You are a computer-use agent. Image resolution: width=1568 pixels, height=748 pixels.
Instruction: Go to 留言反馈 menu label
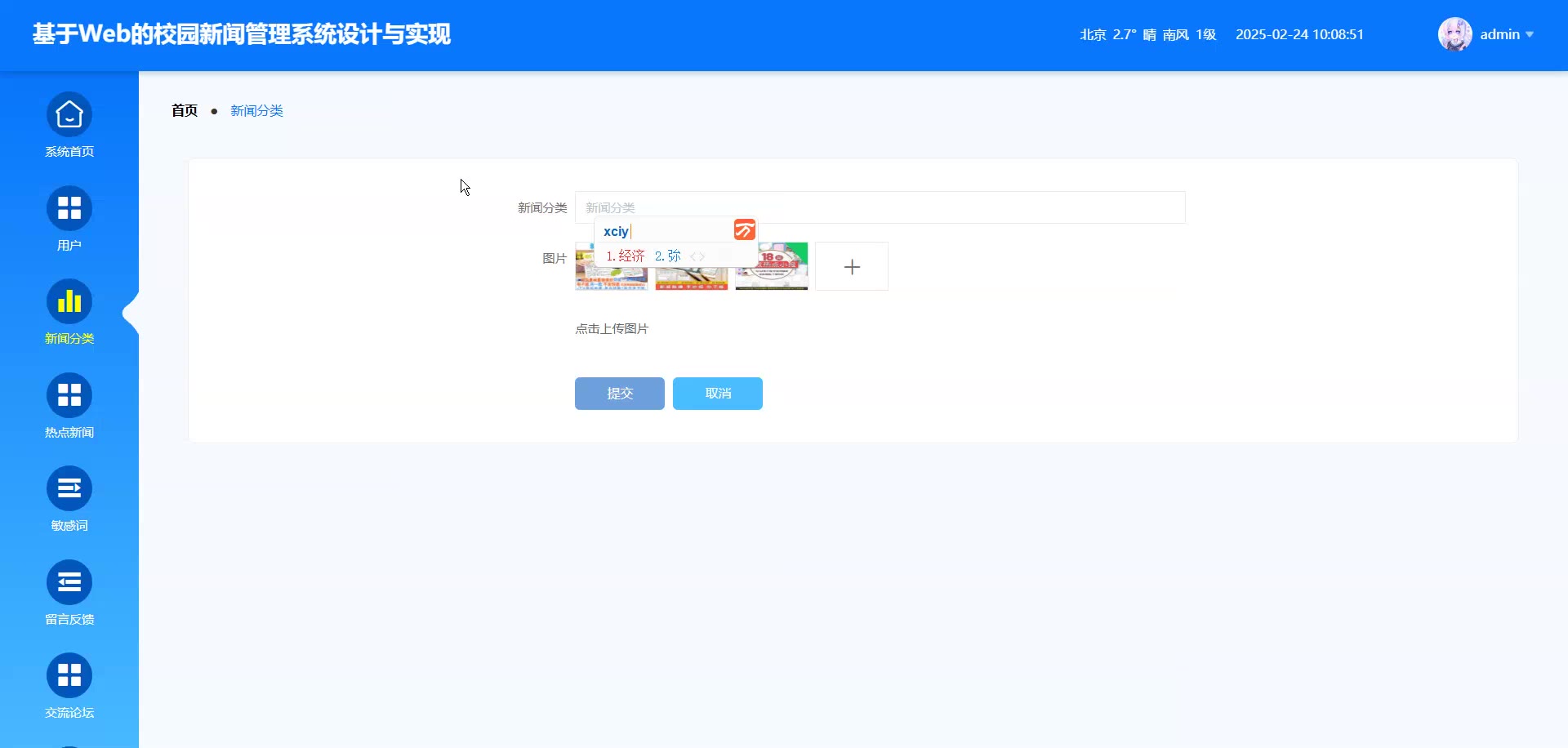(x=69, y=620)
